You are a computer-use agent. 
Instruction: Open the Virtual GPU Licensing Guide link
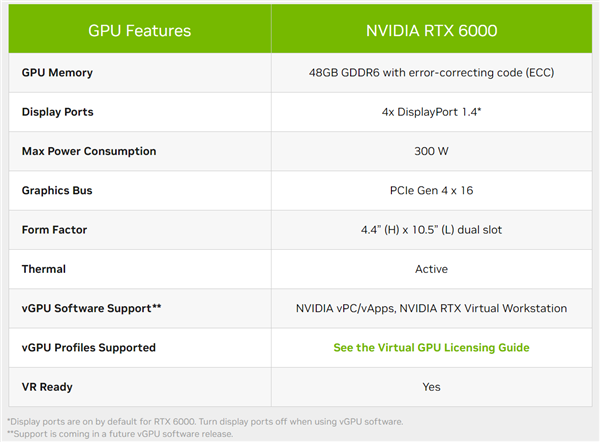pyautogui.click(x=431, y=347)
